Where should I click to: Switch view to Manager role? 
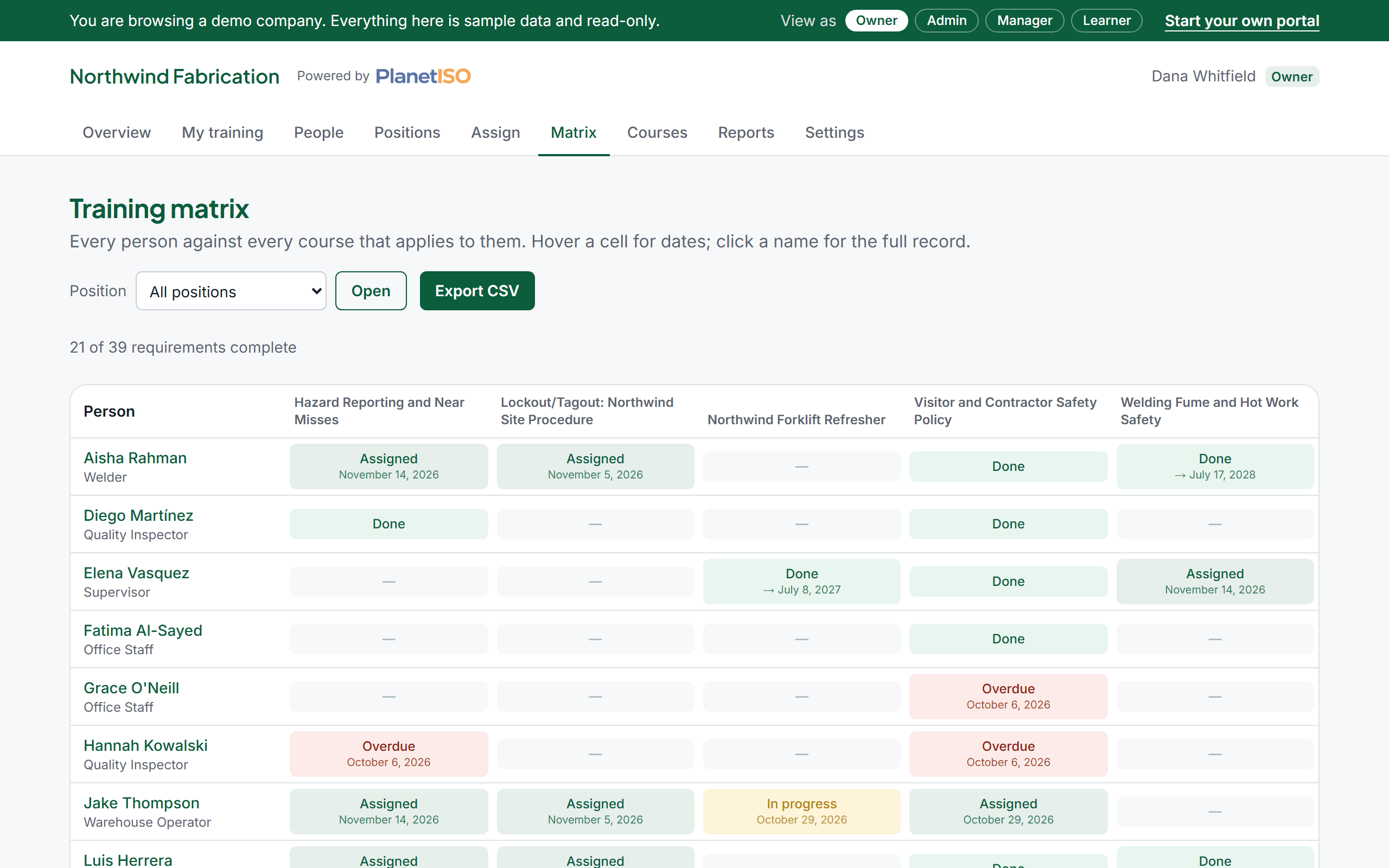(1024, 21)
